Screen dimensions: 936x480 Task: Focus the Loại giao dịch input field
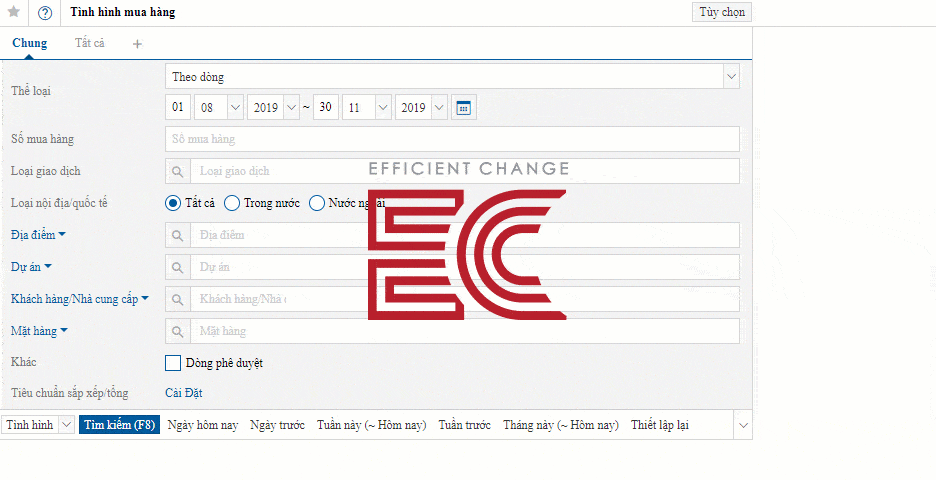(x=465, y=171)
